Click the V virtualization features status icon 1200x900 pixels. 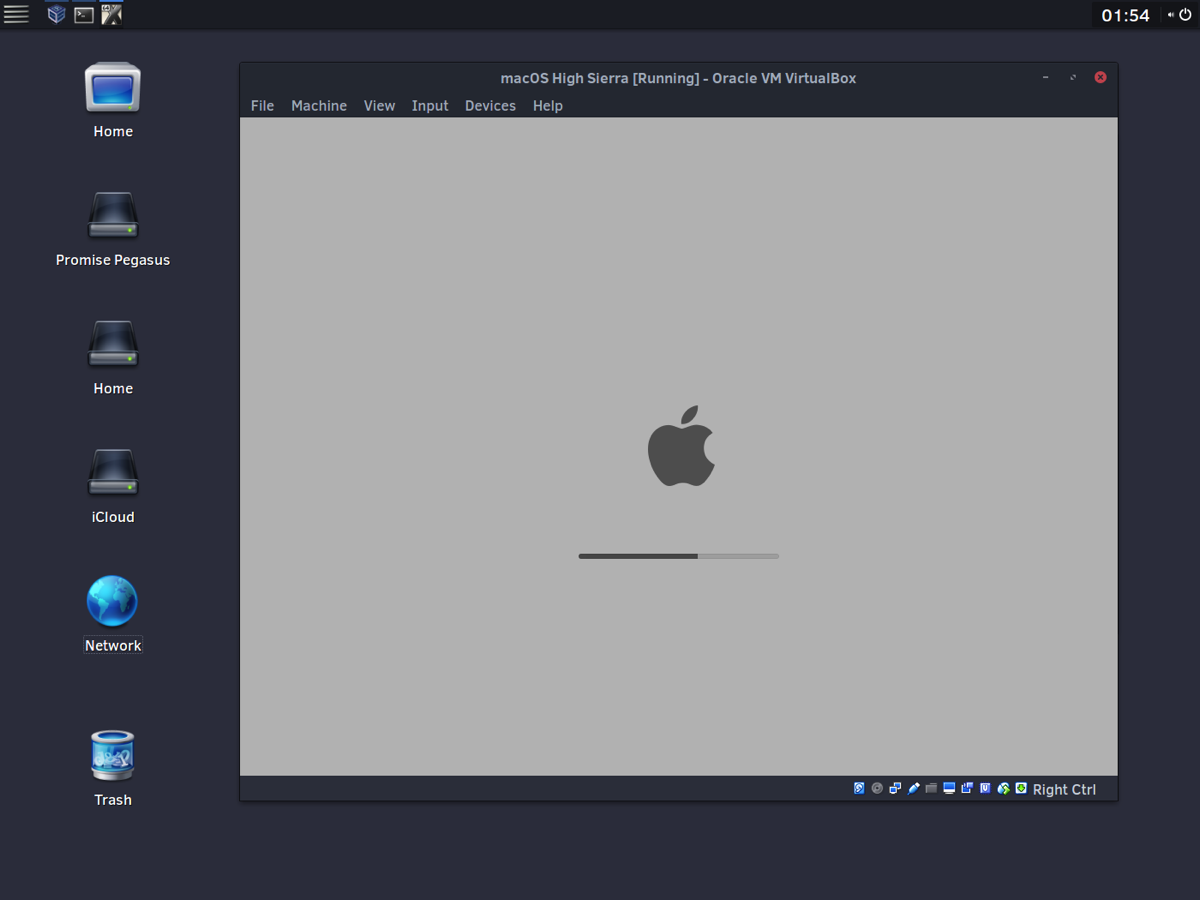(985, 788)
